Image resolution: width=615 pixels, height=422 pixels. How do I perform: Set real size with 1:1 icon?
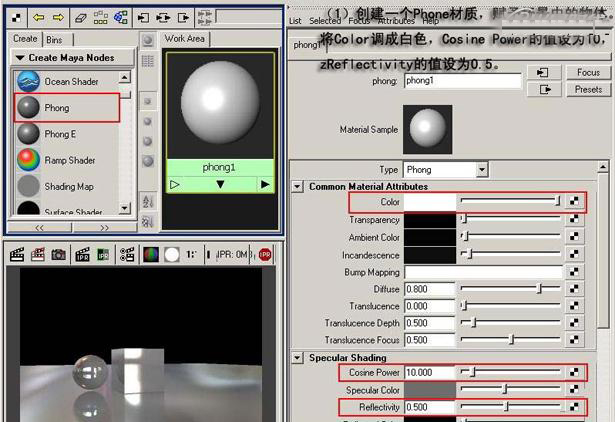click(191, 255)
